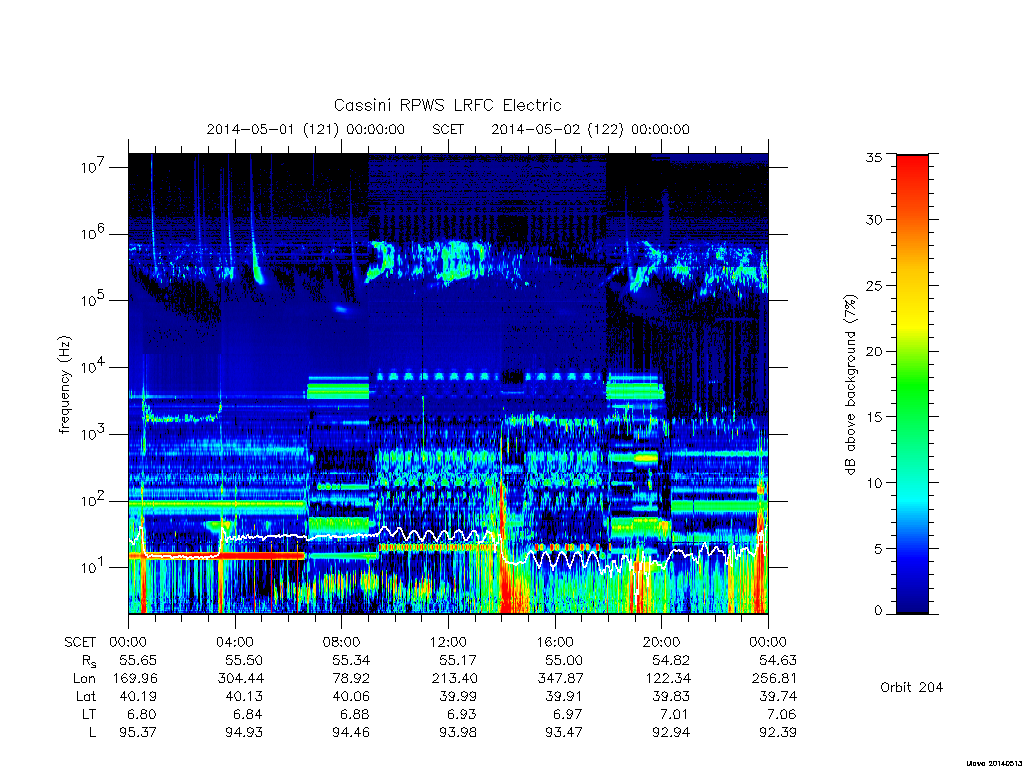Viewport: 1024px width, 768px height.
Task: Click the Lon value 213.40
Action: click(x=455, y=679)
